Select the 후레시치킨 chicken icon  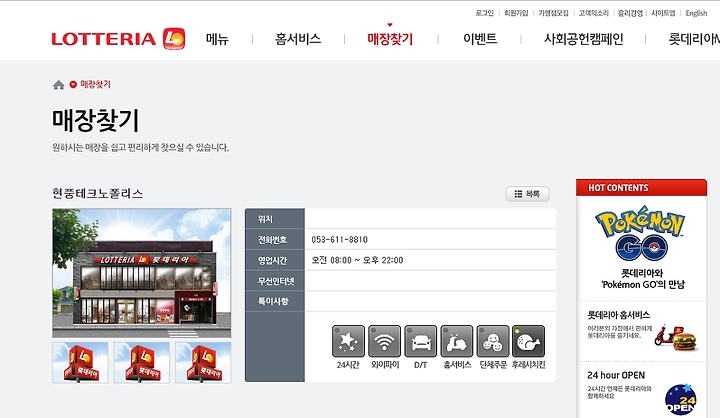pos(529,341)
